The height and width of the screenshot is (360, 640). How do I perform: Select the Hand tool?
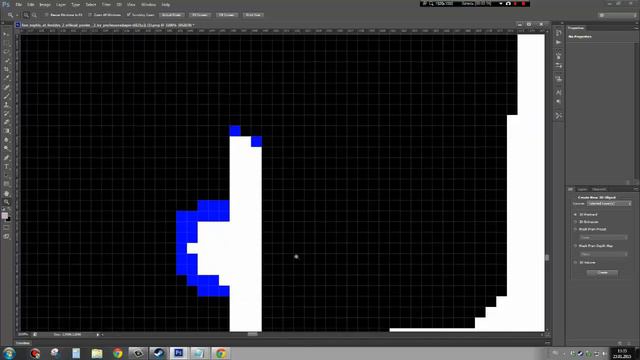(x=6, y=193)
